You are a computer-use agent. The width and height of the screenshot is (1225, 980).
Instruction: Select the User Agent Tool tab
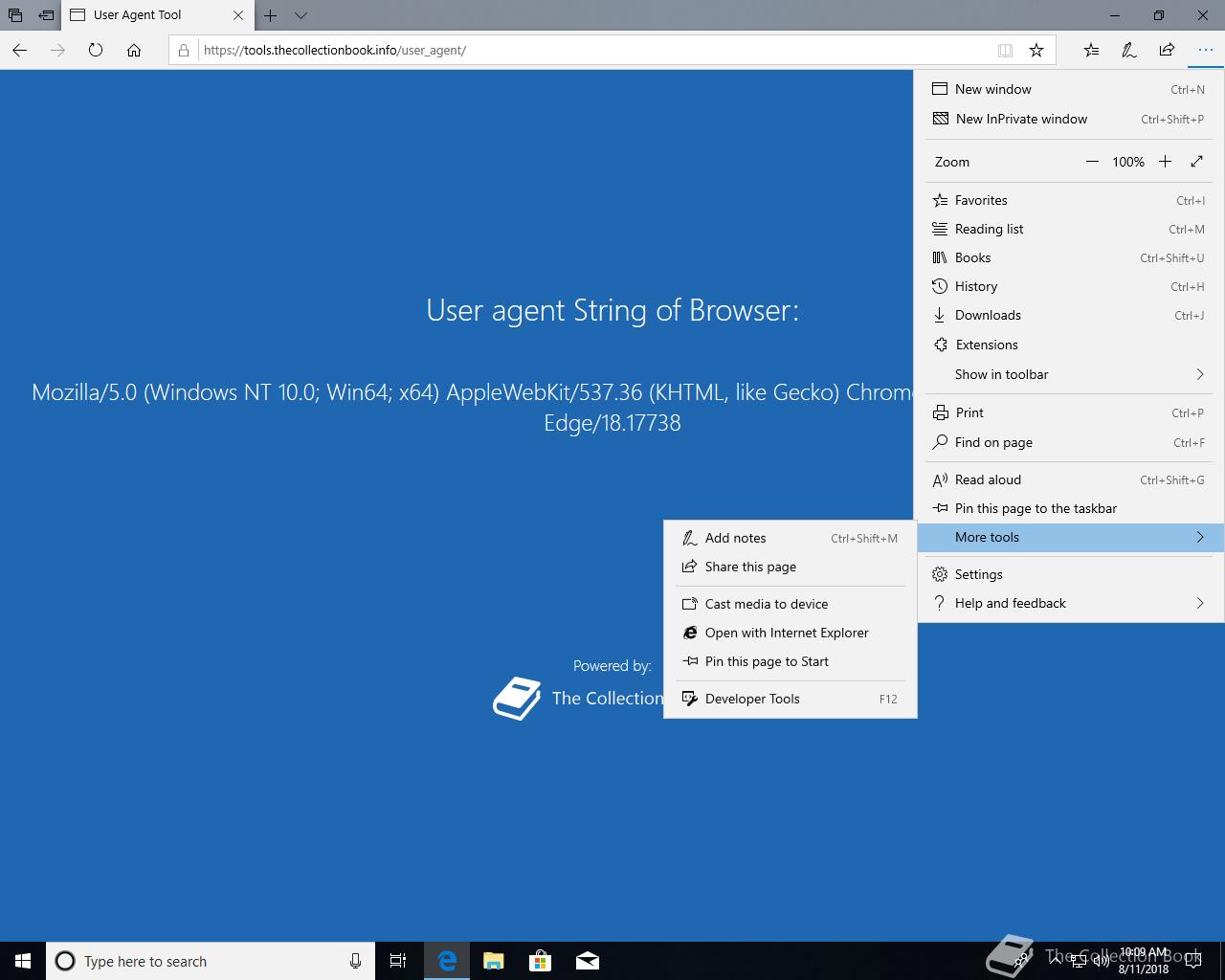click(x=158, y=15)
